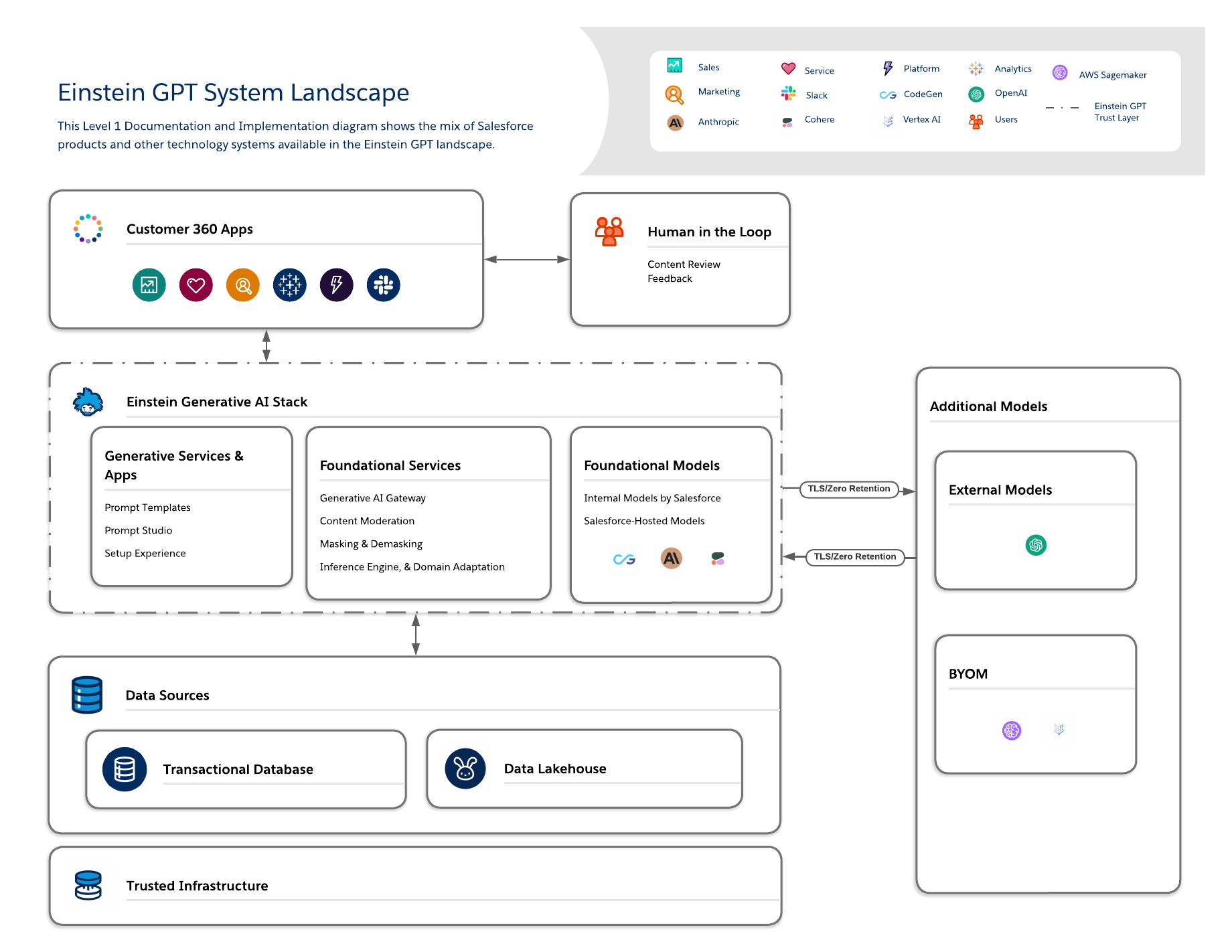This screenshot has height=952, width=1232.
Task: Select the AWS Sagemaker icon in the BYOM panel
Action: click(1012, 730)
